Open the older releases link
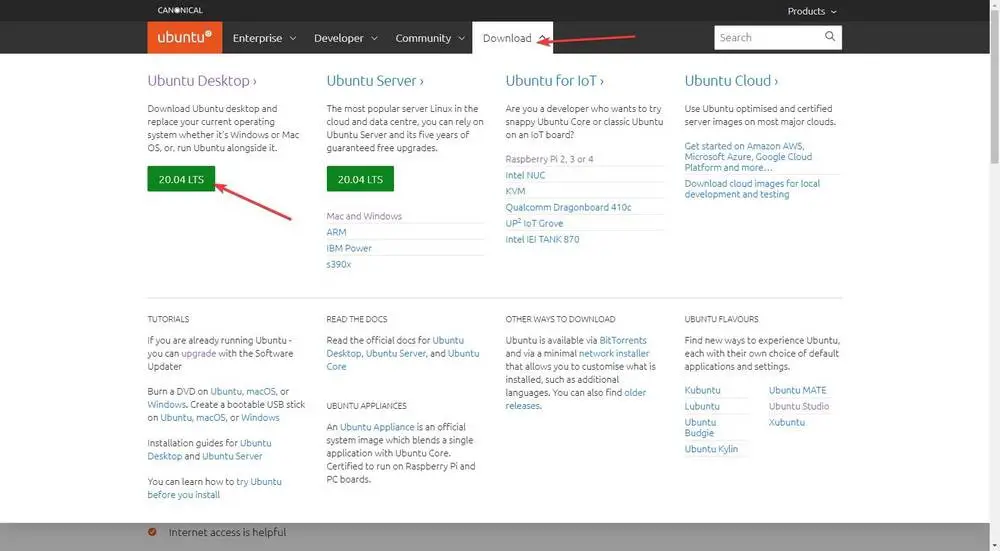The width and height of the screenshot is (1000, 551). [576, 399]
